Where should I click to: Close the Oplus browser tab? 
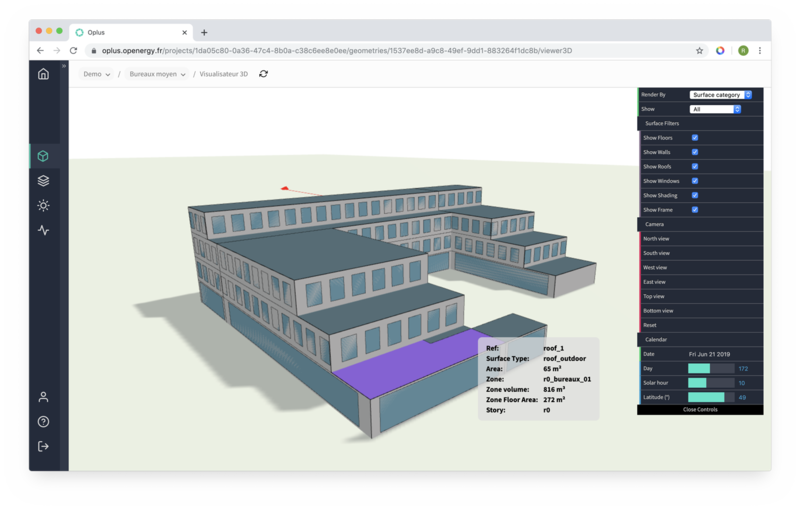tap(184, 33)
